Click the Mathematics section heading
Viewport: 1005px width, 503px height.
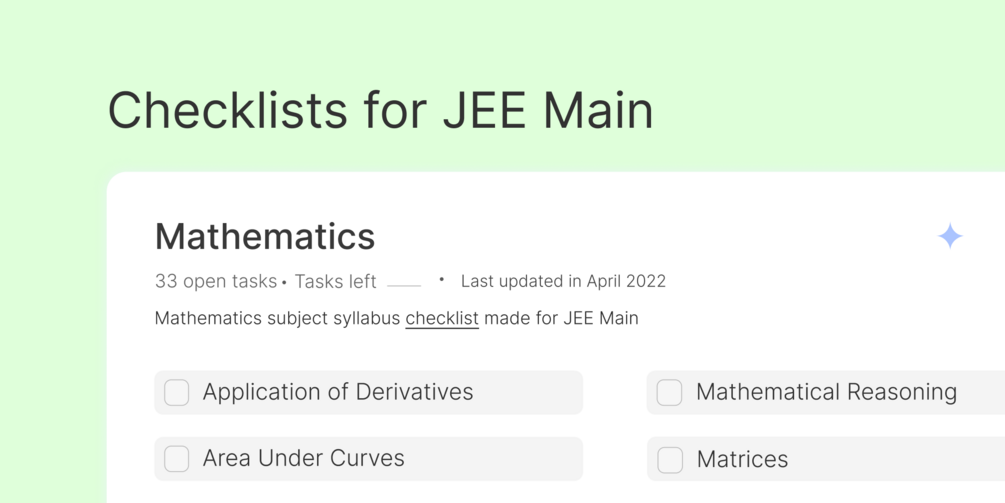click(265, 237)
